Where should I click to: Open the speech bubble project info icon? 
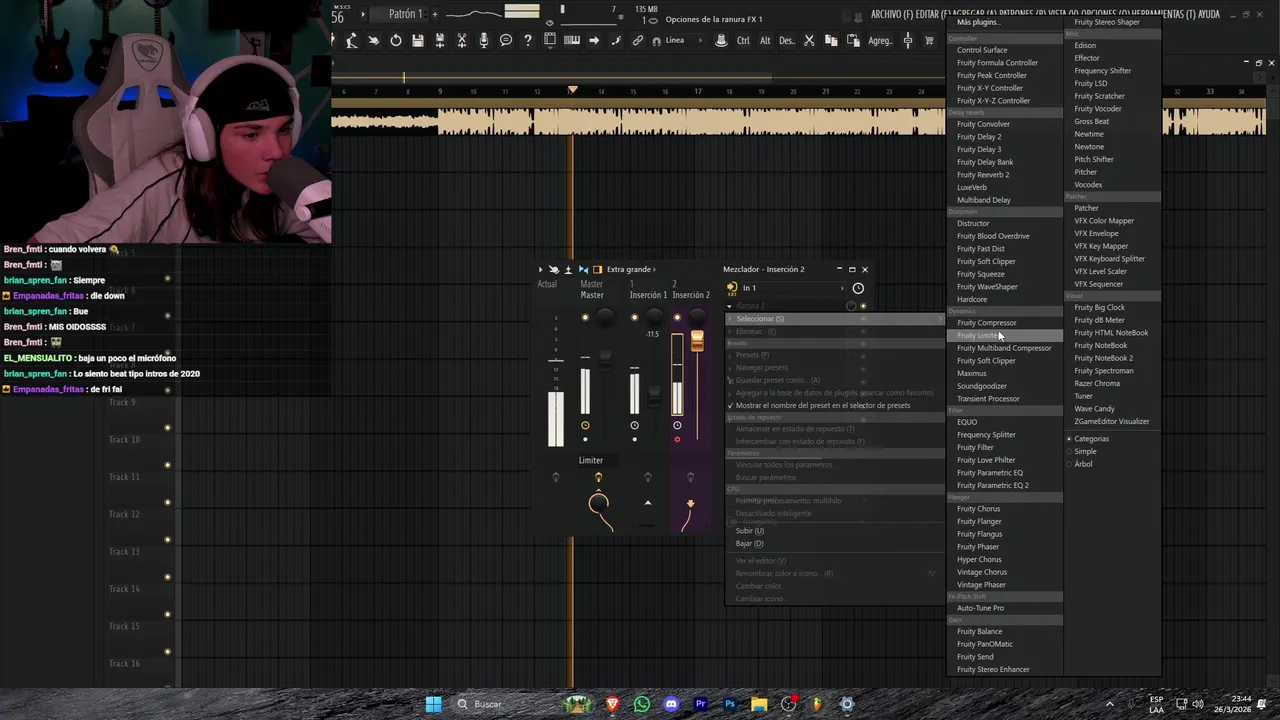(x=506, y=40)
